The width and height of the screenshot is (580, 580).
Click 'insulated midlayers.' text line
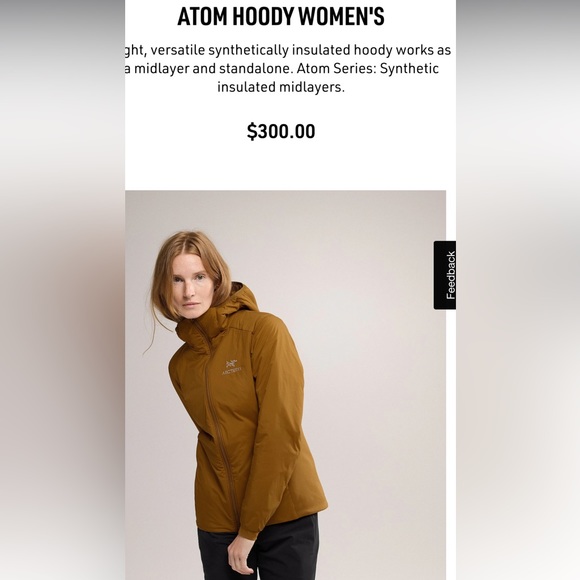pos(281,87)
